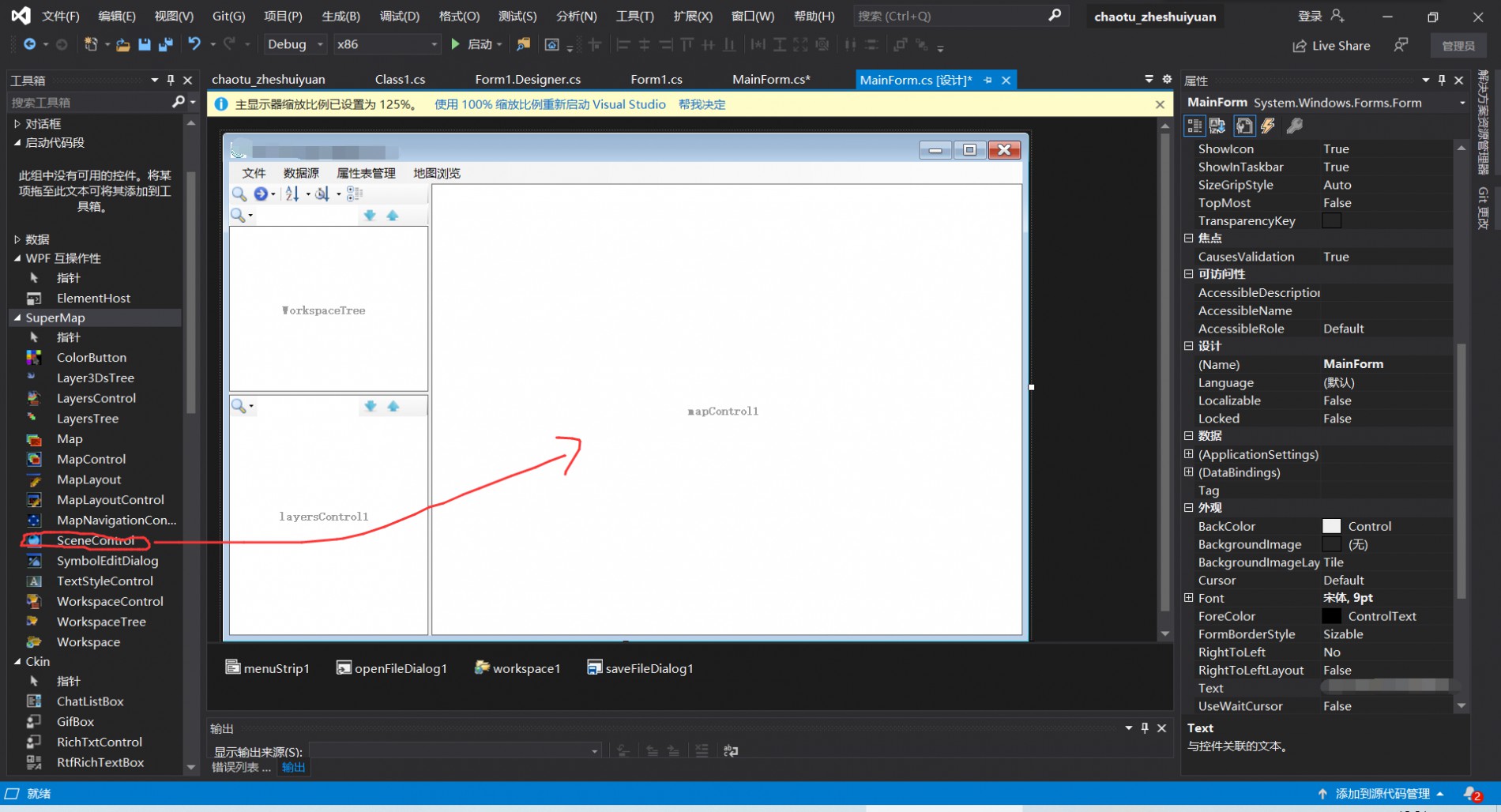Dismiss the yellow scaling info bar
Image resolution: width=1501 pixels, height=812 pixels.
coord(1160,104)
